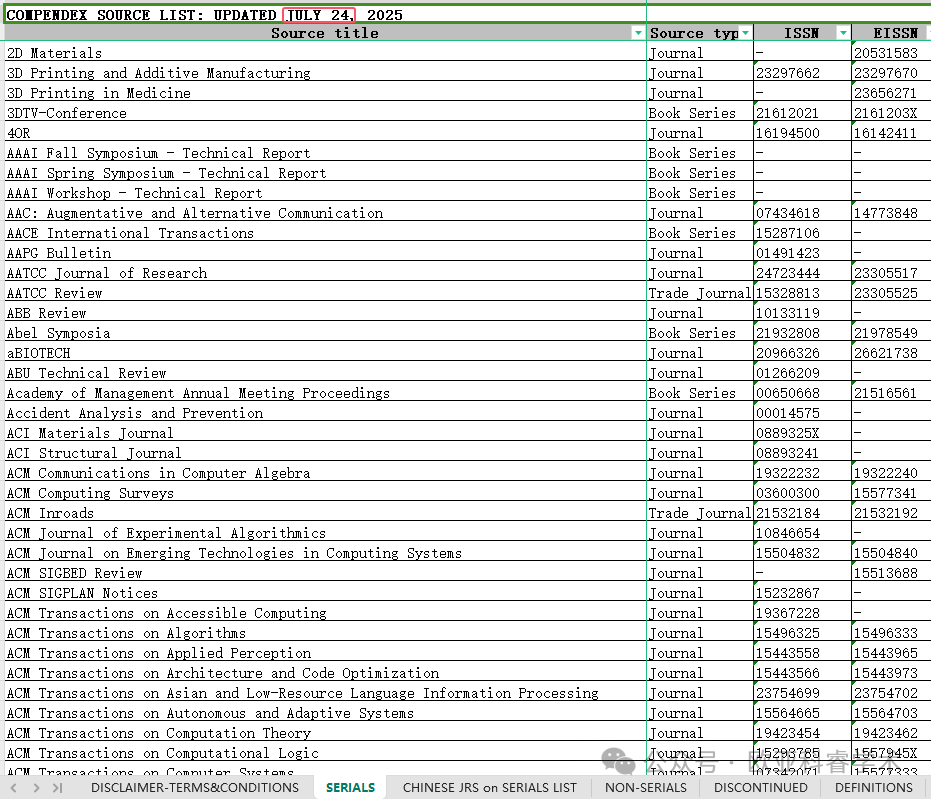Screen dimensions: 931x799
Task: Select 'AAAI Fall Symposium - Technical Report' cell
Action: point(325,153)
